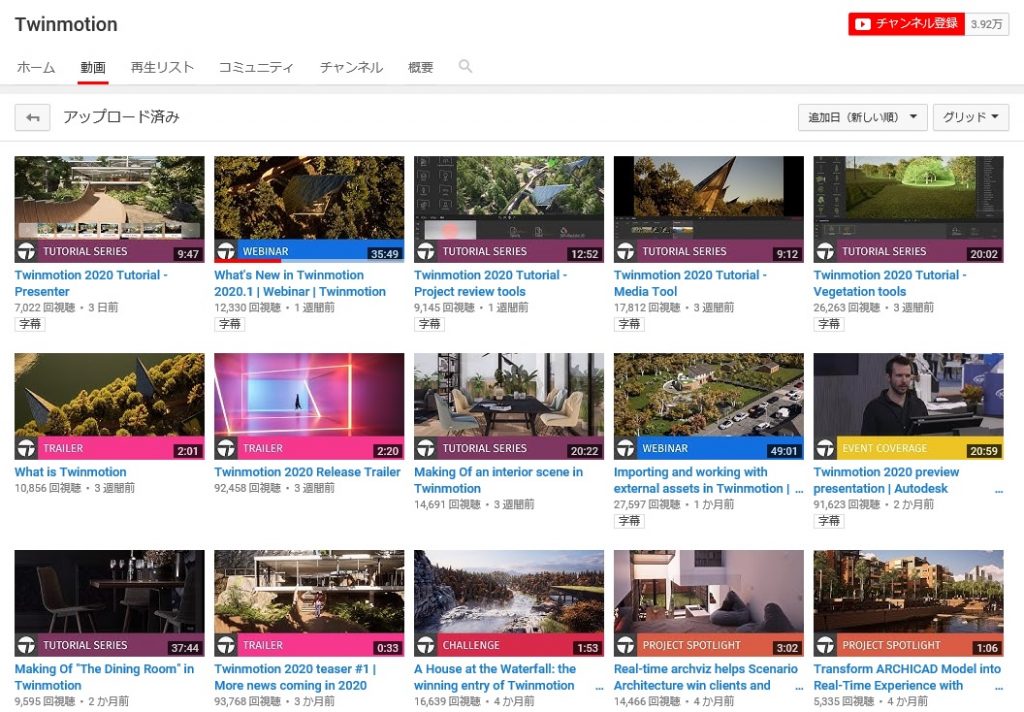Open the more menu beside Scenario Architecture video
Screen dimensions: 1024x712
click(799, 687)
